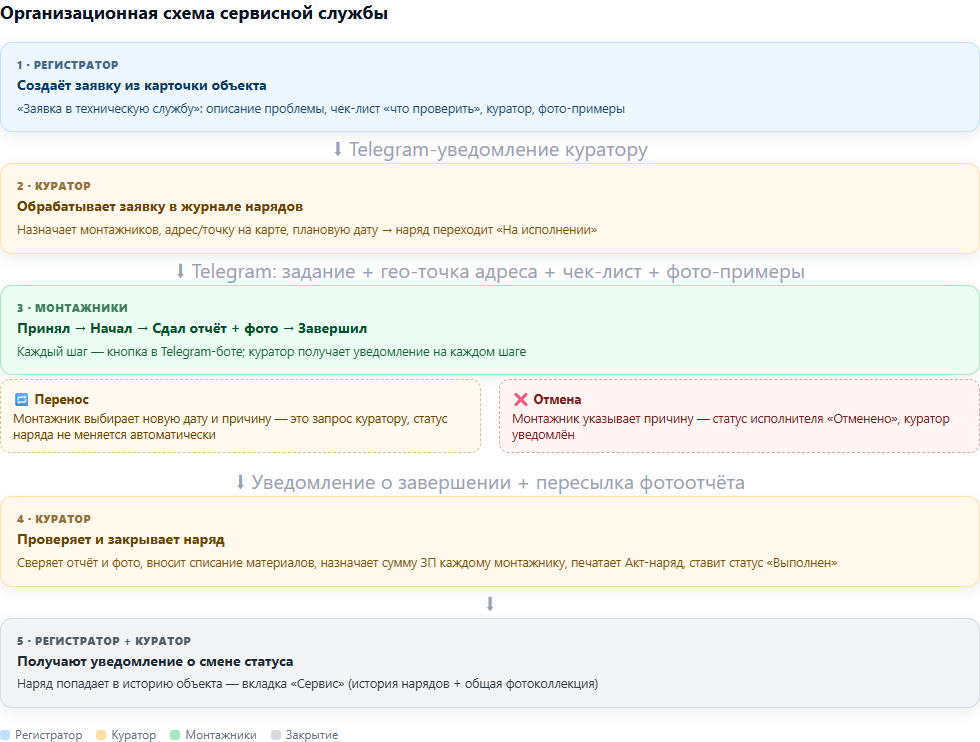Click the Отмена card title
Viewport: 980px width, 742px height.
point(557,399)
